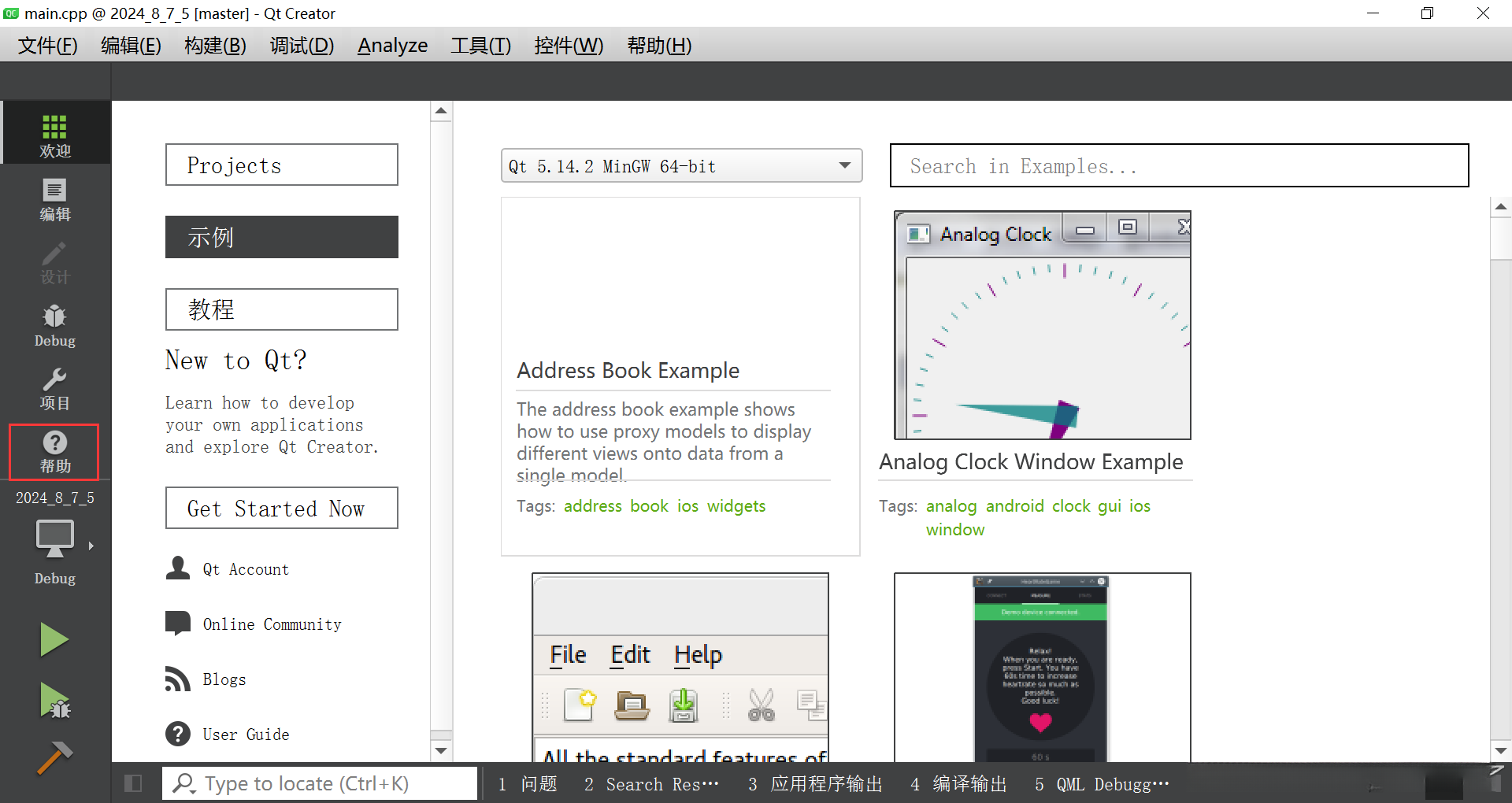This screenshot has height=803, width=1512.
Task: Open the Analog Clock example thumbnail
Action: [1043, 325]
